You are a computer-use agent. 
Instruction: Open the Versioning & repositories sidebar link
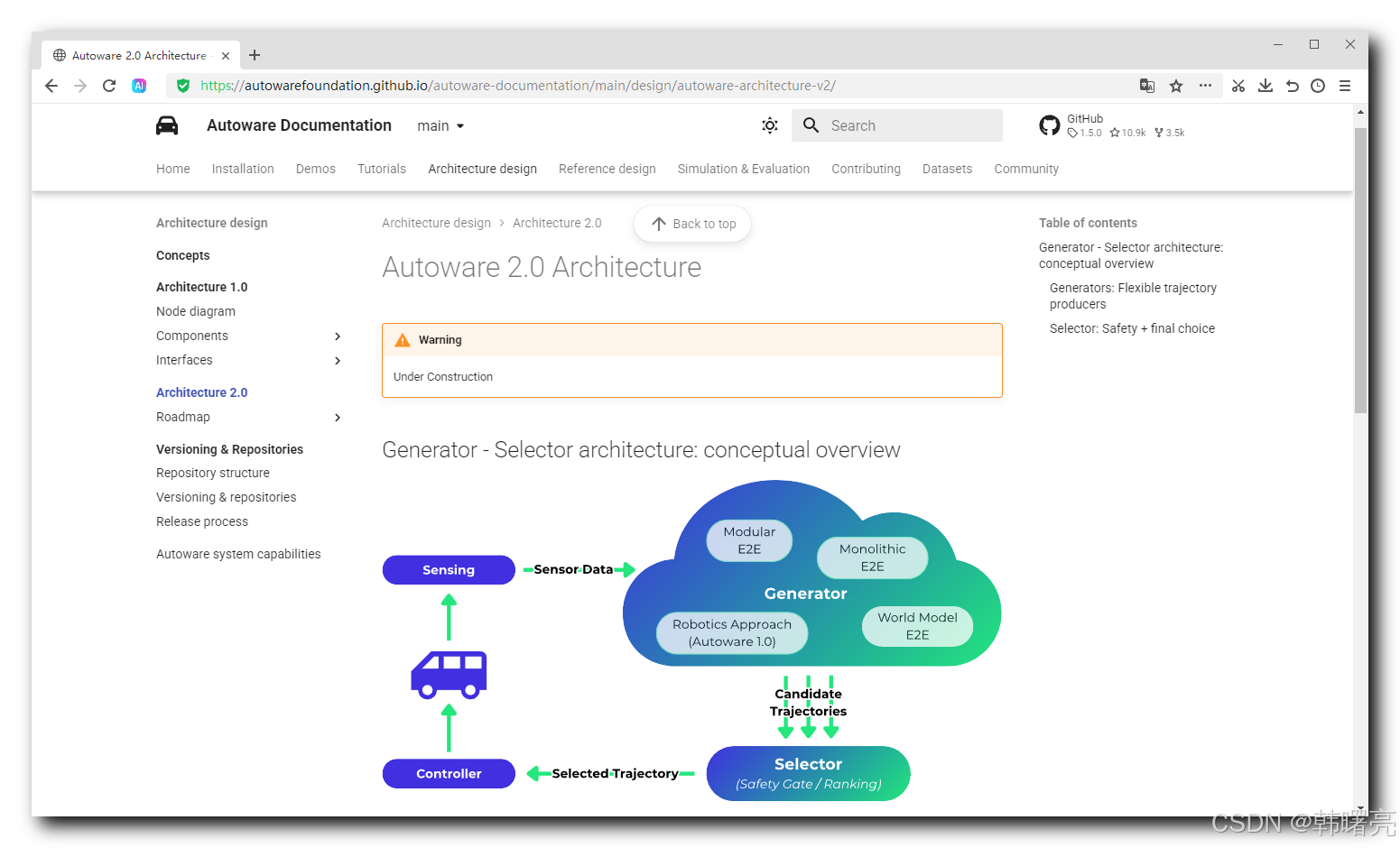tap(227, 497)
